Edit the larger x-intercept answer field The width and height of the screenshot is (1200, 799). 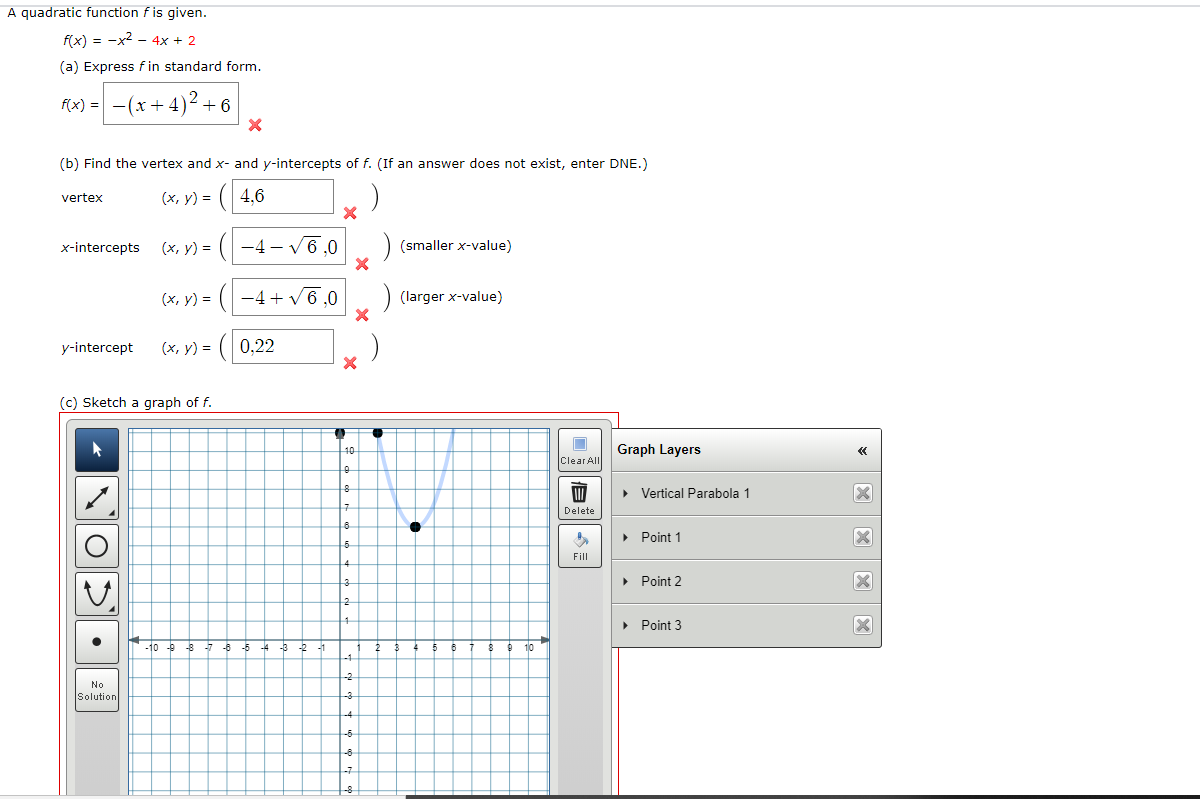coord(289,297)
